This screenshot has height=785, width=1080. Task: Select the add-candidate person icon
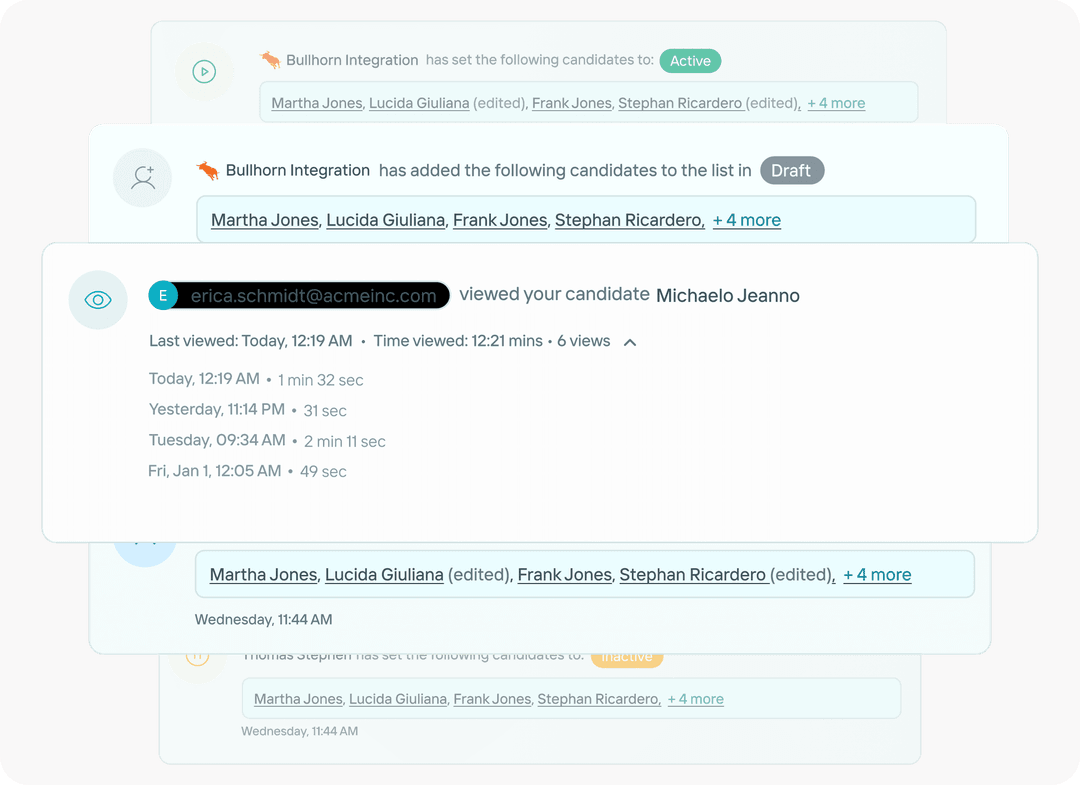coord(143,178)
